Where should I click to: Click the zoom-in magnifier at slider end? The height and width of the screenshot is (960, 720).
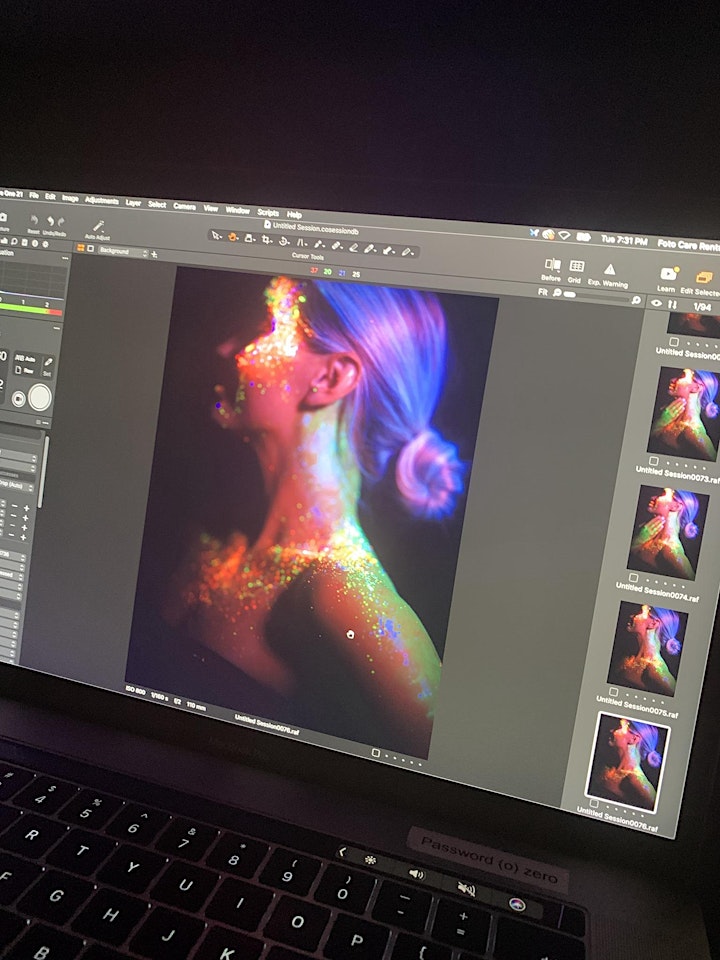click(x=636, y=300)
